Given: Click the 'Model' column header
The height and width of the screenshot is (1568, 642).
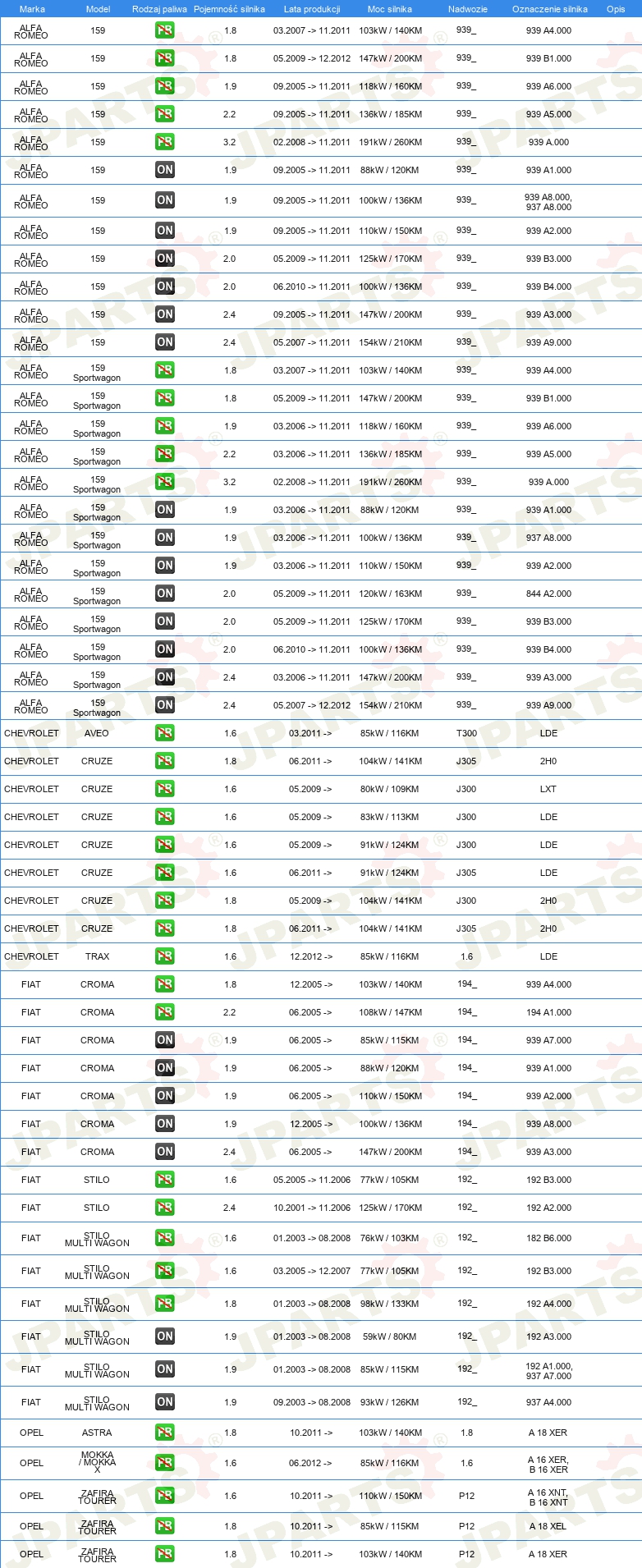Looking at the screenshot, I should coord(98,9).
